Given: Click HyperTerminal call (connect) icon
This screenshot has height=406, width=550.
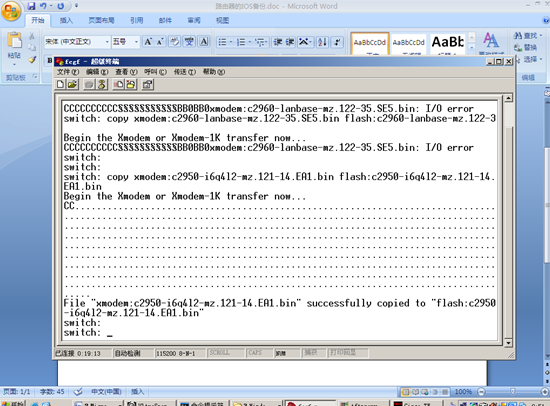Looking at the screenshot, I should 89,84.
